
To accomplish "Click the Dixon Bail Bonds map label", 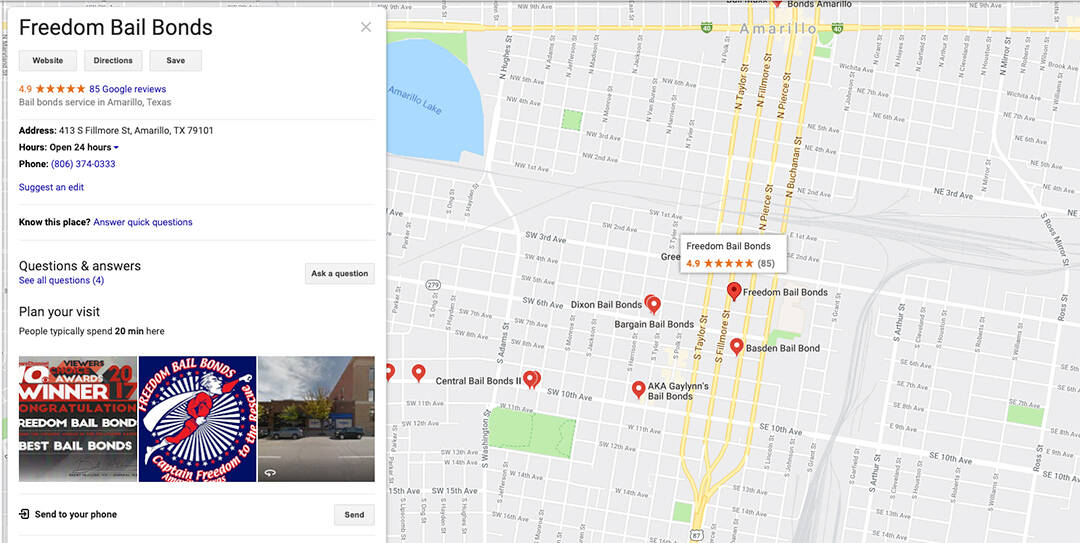I will 606,305.
